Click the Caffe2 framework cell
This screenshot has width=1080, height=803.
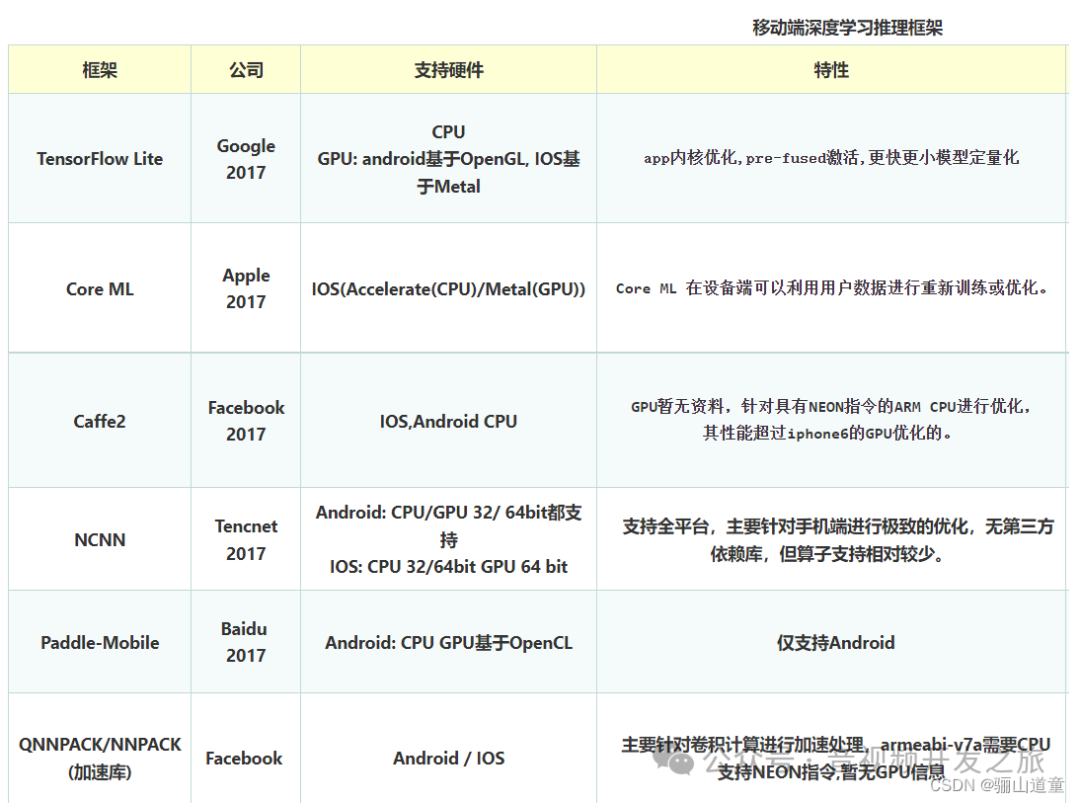coord(100,421)
